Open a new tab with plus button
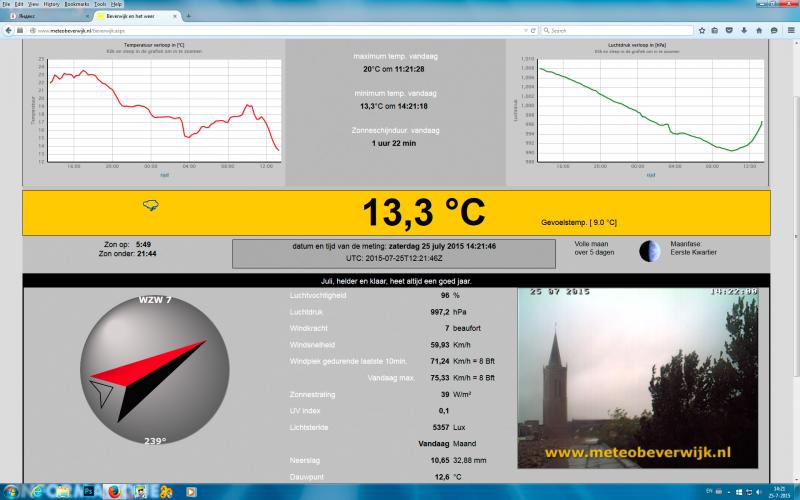800x500 pixels. pyautogui.click(x=188, y=16)
